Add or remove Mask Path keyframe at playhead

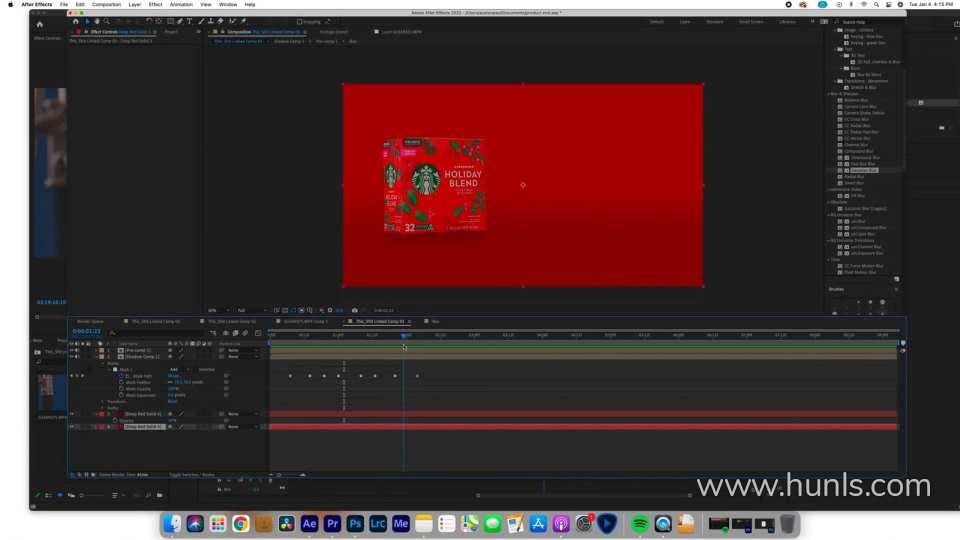(77, 376)
